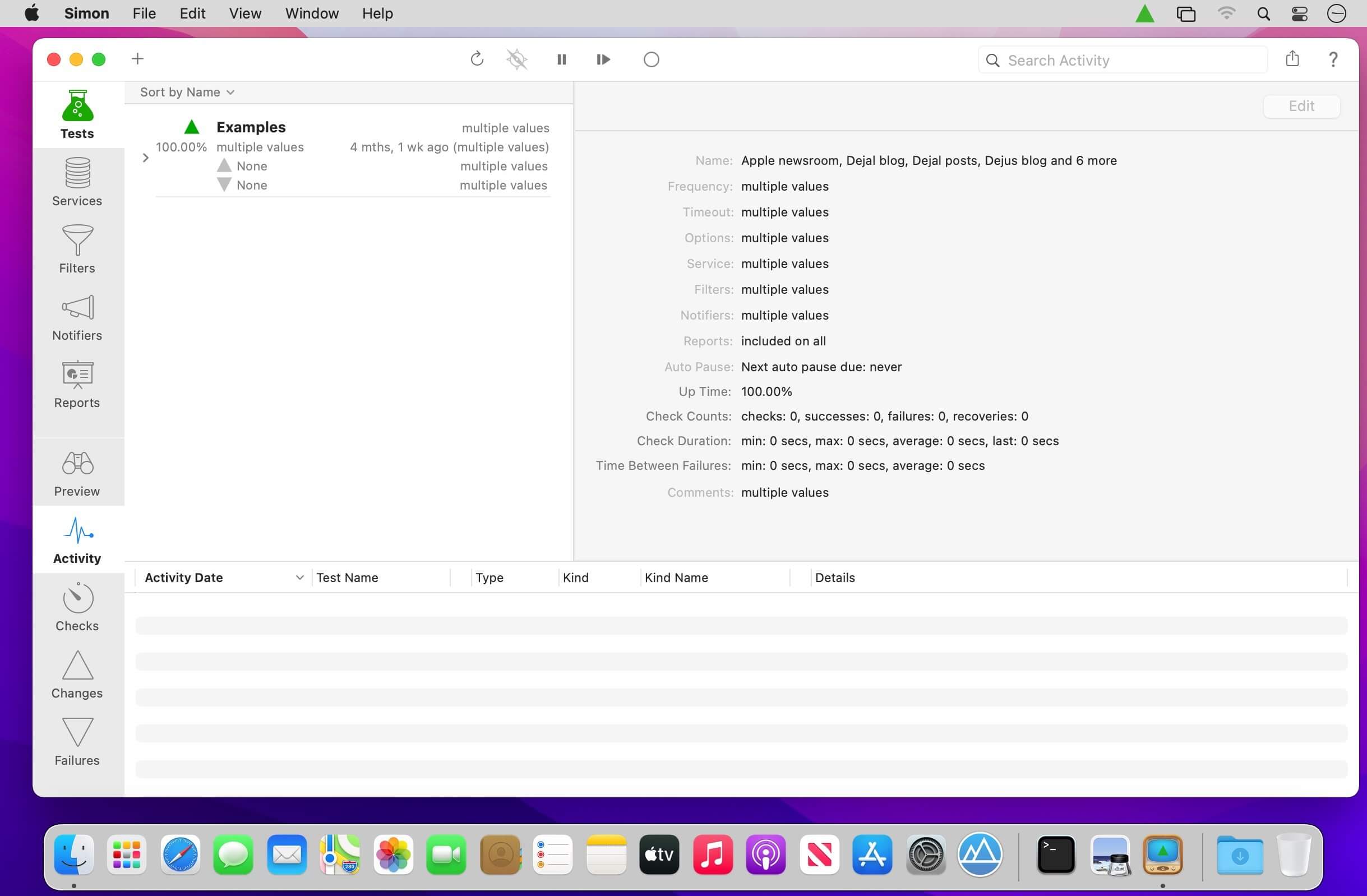Image resolution: width=1367 pixels, height=896 pixels.
Task: Select the Activity pulse view
Action: (77, 540)
